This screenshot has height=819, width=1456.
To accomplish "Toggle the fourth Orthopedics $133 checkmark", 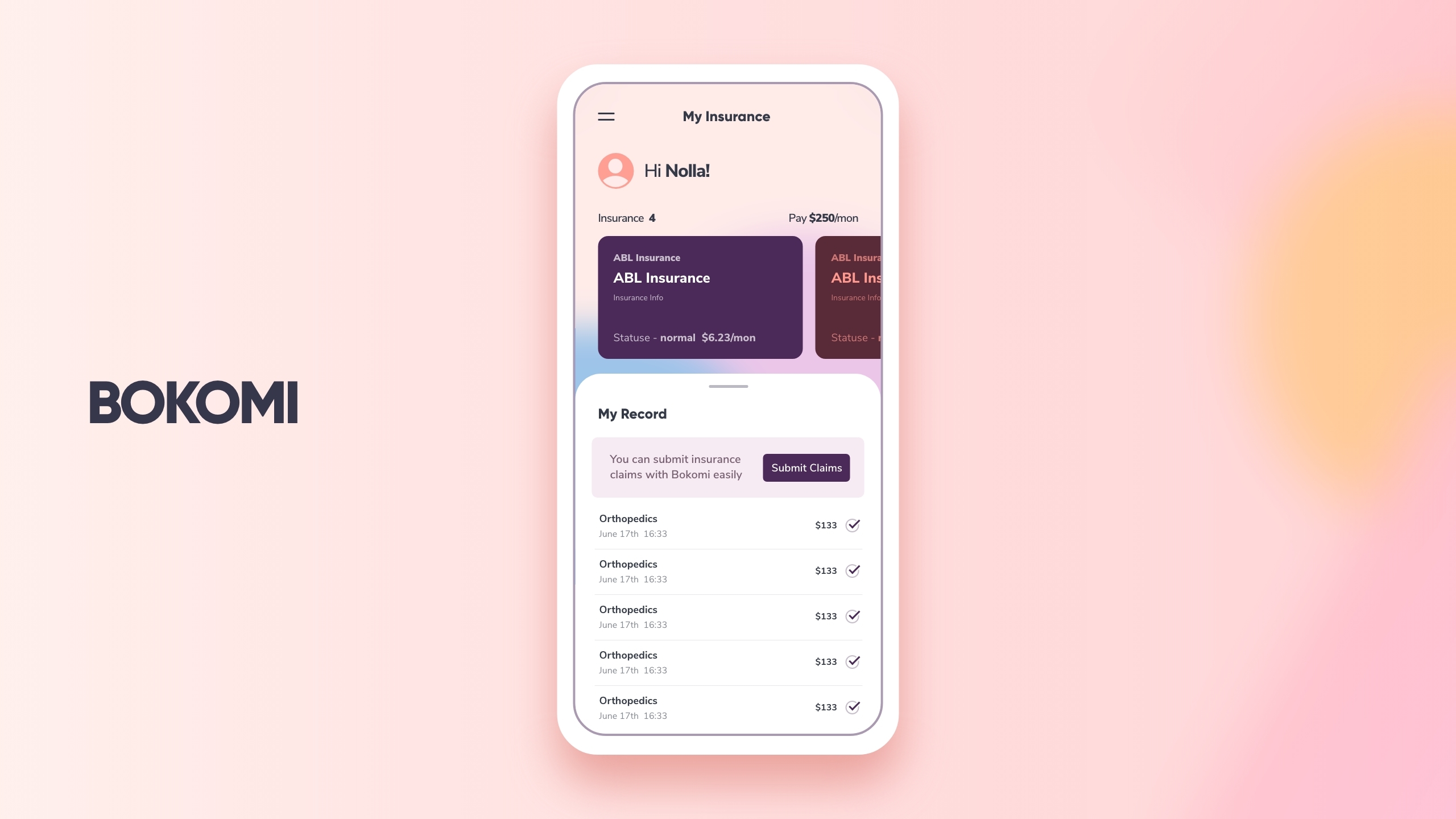I will point(852,661).
